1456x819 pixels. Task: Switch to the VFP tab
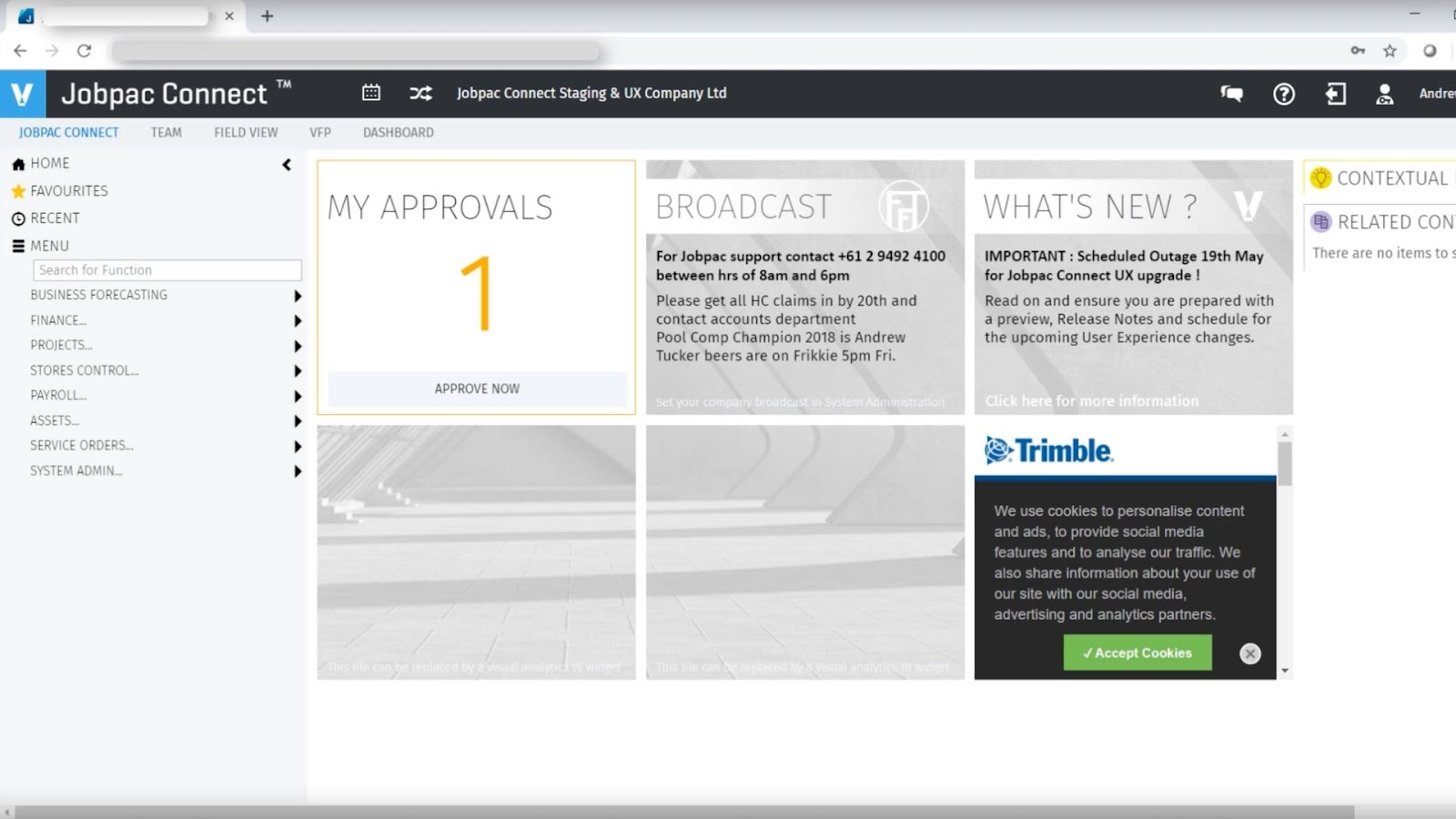pyautogui.click(x=320, y=133)
